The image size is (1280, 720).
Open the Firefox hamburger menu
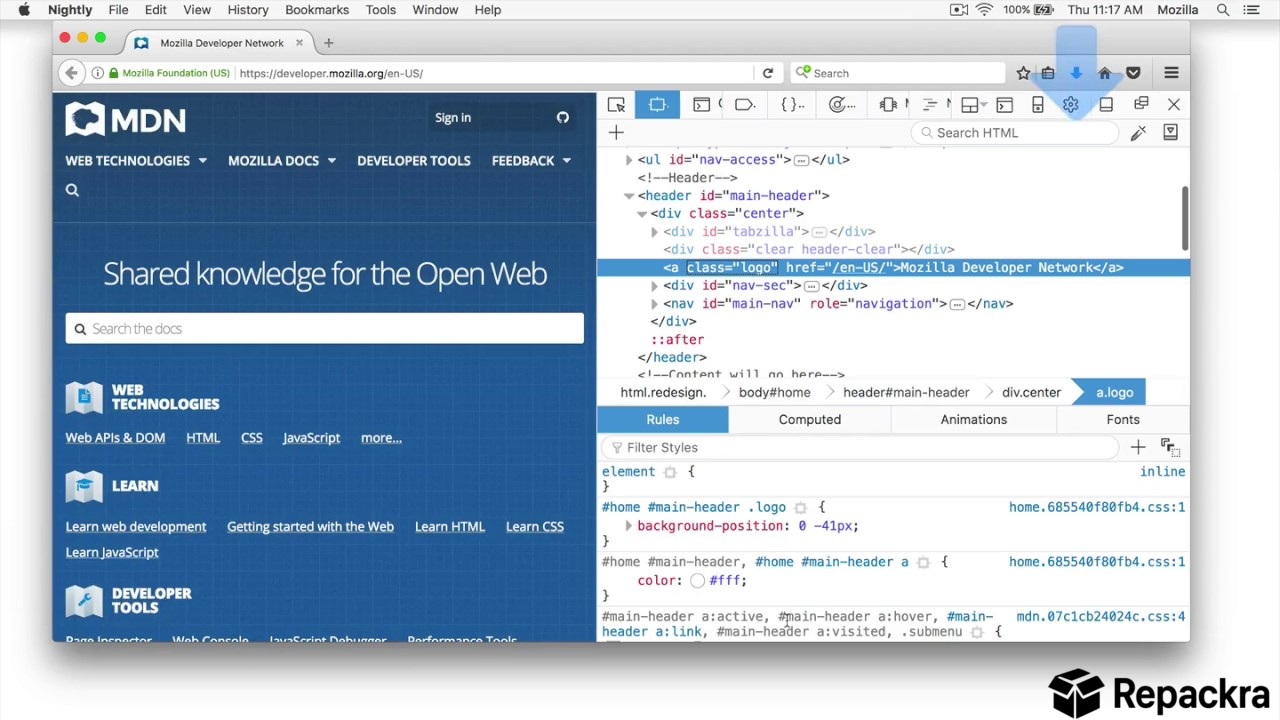pos(1172,73)
